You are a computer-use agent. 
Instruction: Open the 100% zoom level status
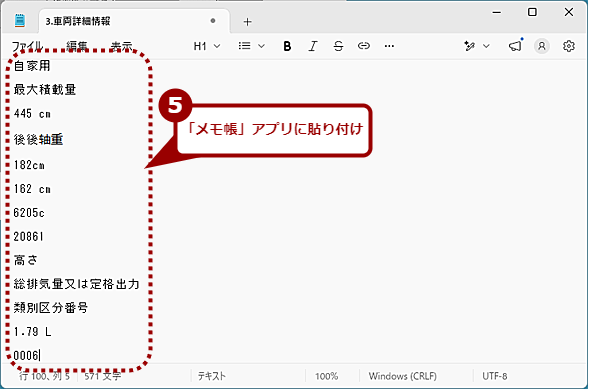click(326, 376)
